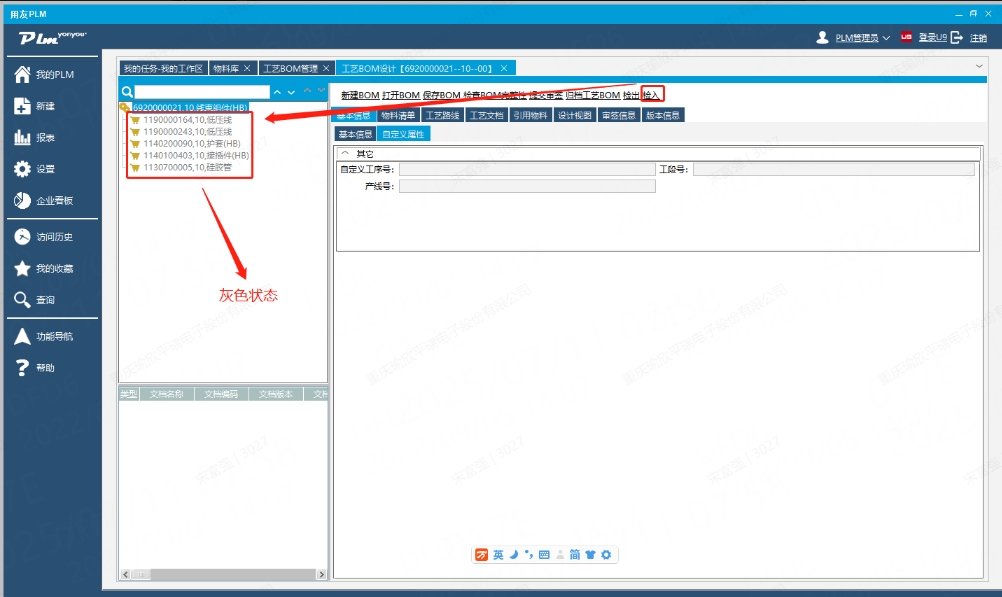
Task: Click the 工段号 field
Action: [x=834, y=169]
